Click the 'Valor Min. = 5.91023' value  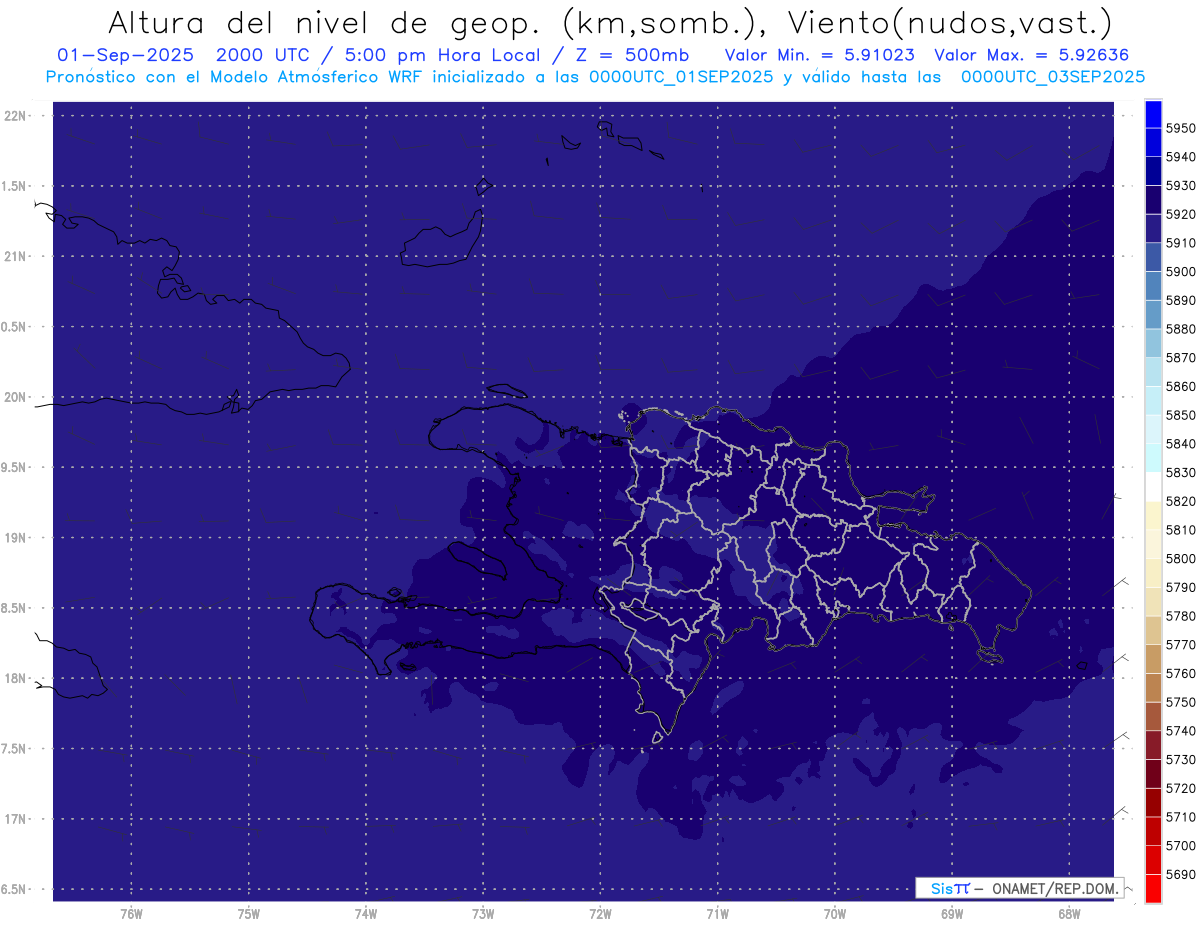tap(819, 54)
